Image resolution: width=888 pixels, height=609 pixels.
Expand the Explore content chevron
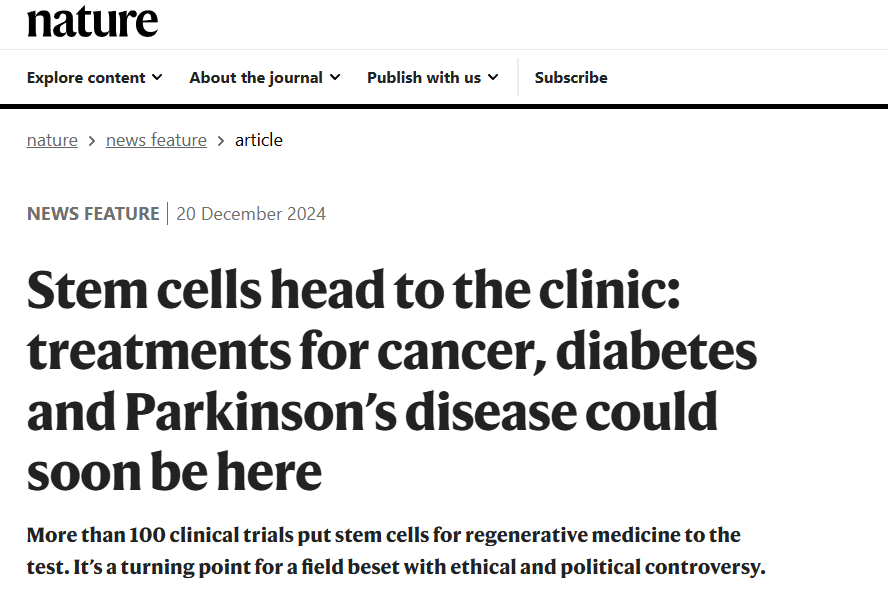[x=157, y=77]
